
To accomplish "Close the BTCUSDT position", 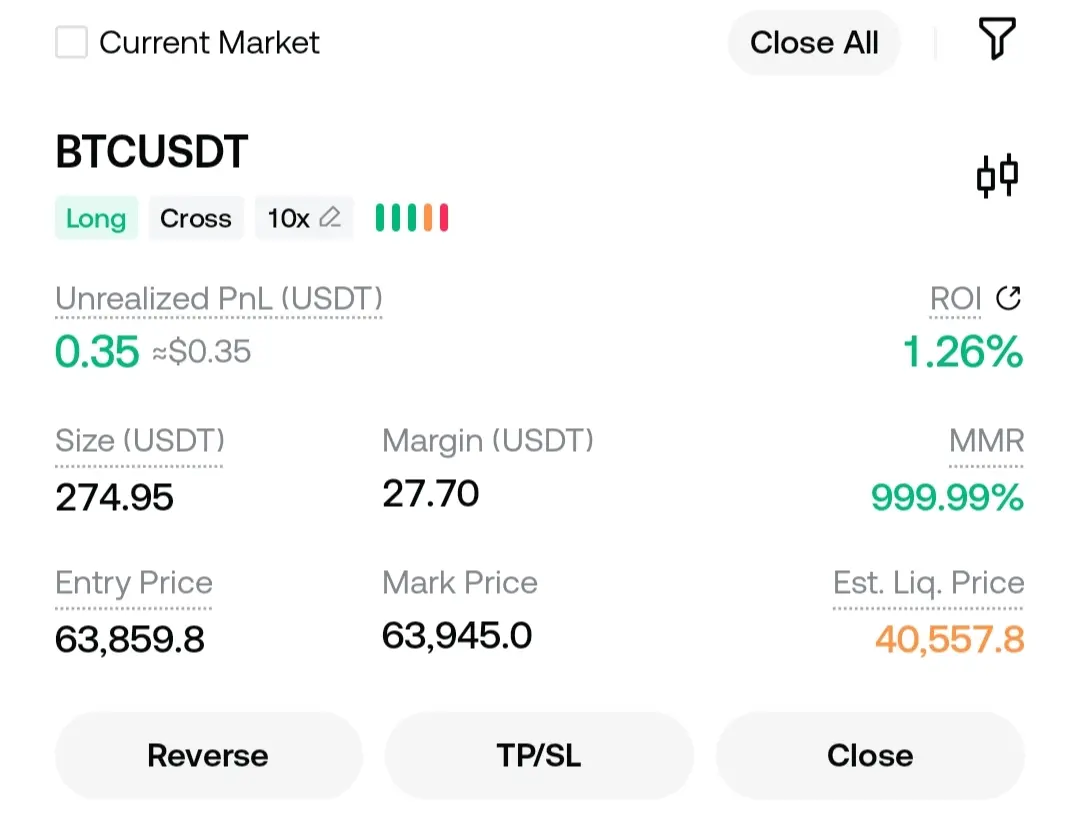I will [870, 756].
